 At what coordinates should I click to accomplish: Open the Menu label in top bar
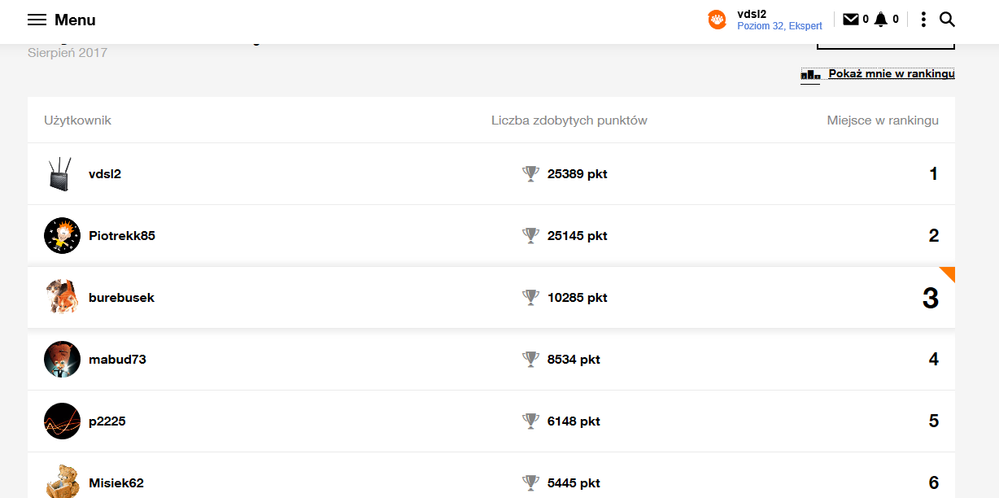click(75, 20)
